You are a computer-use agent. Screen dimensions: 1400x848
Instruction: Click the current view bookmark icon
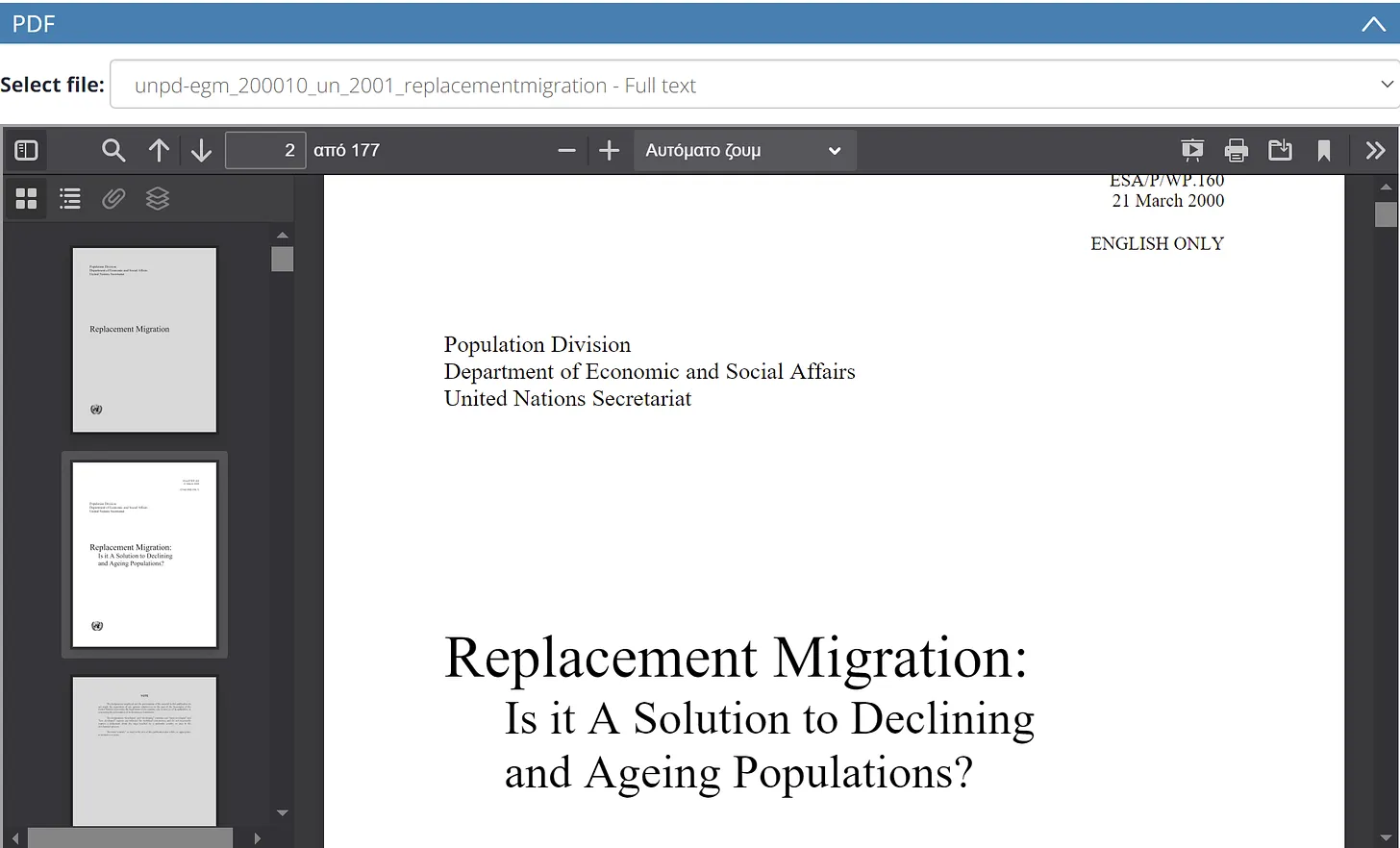[x=1324, y=151]
